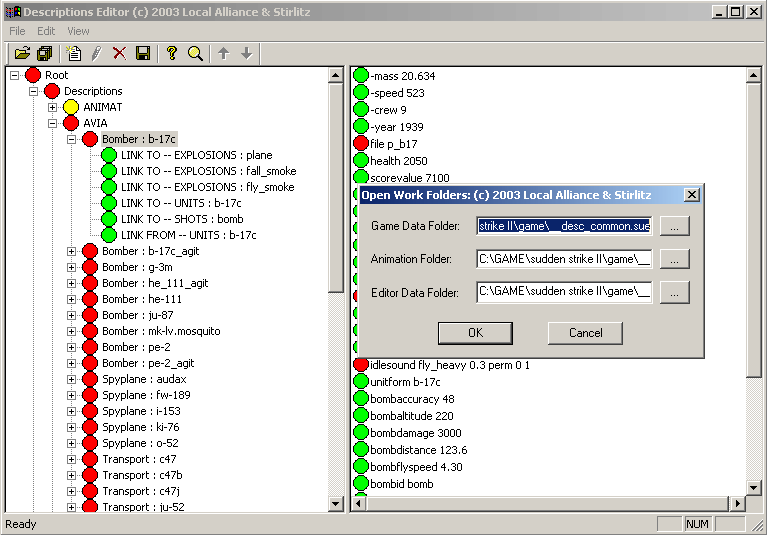Open the View menu
The width and height of the screenshot is (767, 535).
tap(78, 31)
